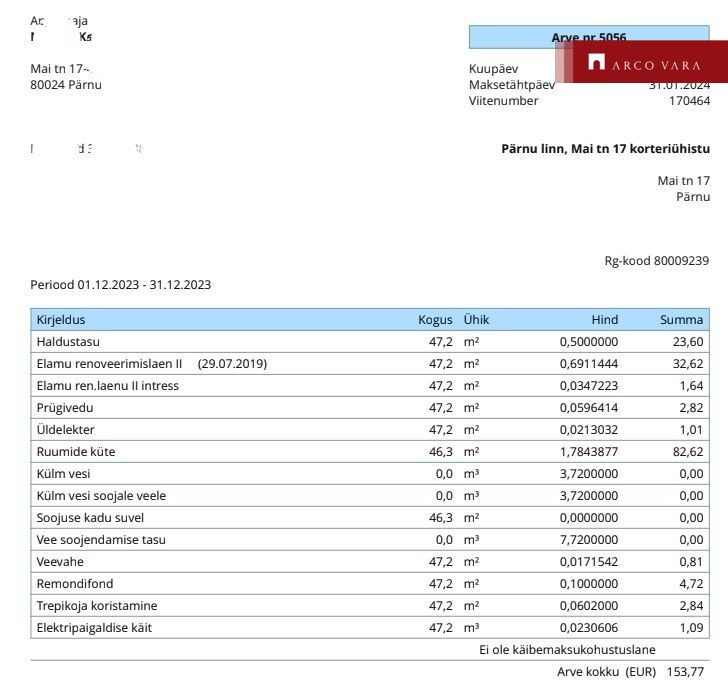Select Elektripaigaldise sum 1,09
Viewport: 728px width, 687px height.
point(691,628)
